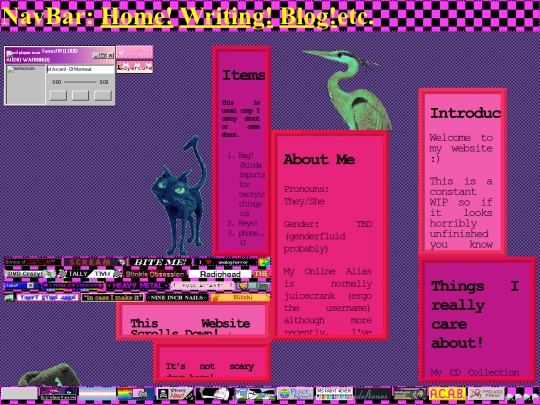Click the MS Paint 4ever badge

coord(334,394)
